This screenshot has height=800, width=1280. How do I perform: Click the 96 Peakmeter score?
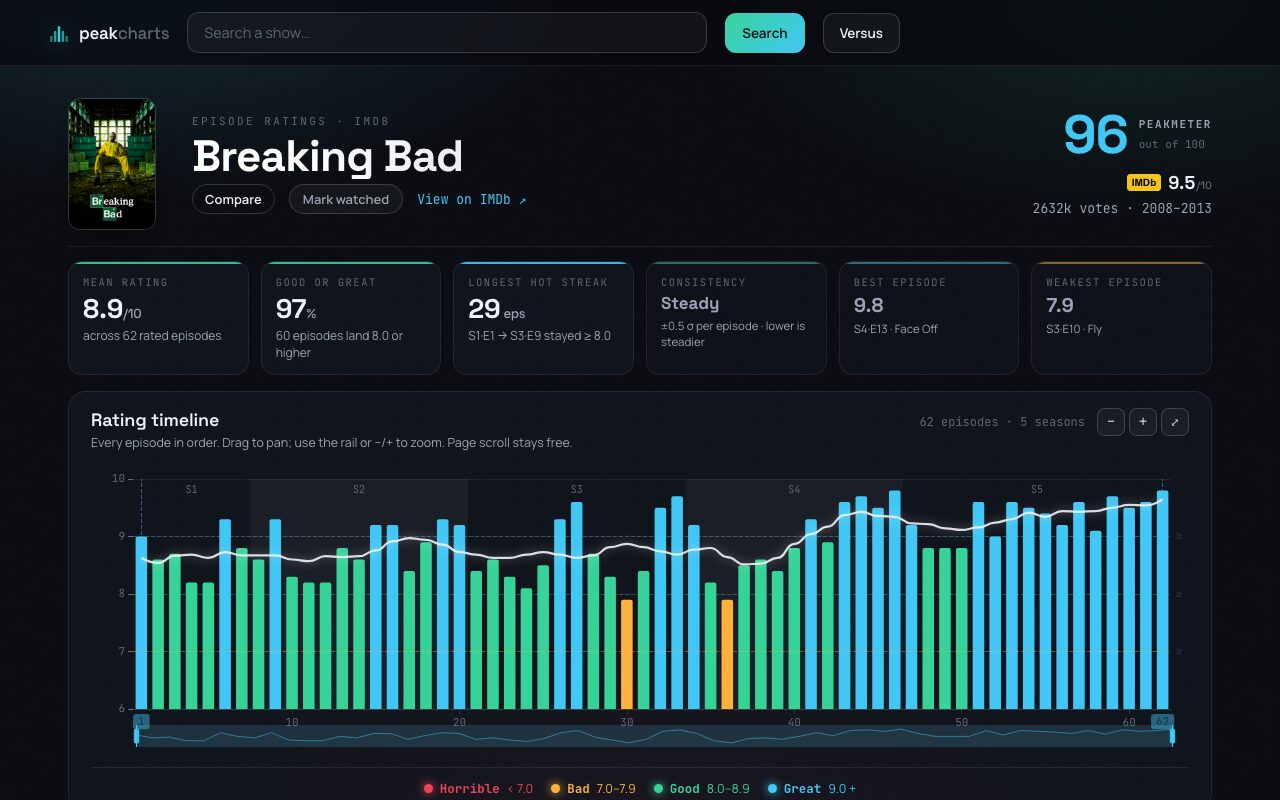[1095, 134]
